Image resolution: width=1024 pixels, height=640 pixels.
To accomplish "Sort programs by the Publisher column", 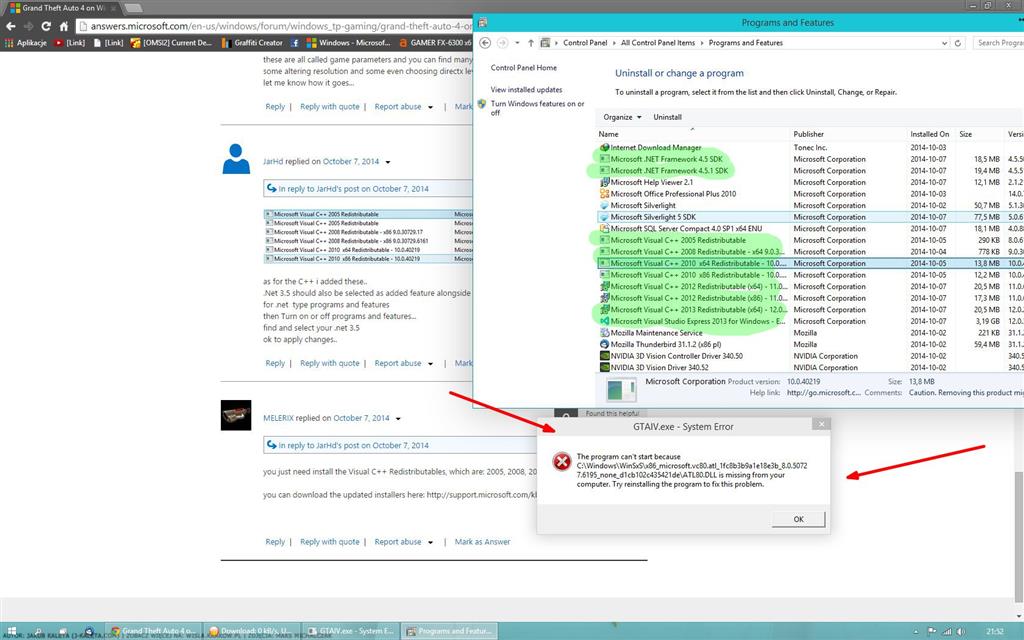I will click(848, 134).
